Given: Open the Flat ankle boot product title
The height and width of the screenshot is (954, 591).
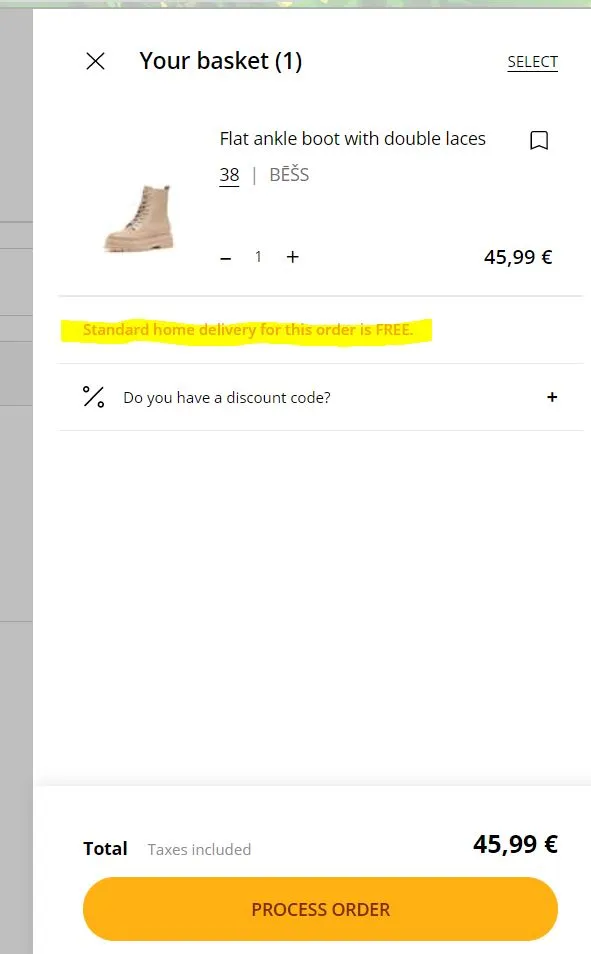Looking at the screenshot, I should 352,139.
